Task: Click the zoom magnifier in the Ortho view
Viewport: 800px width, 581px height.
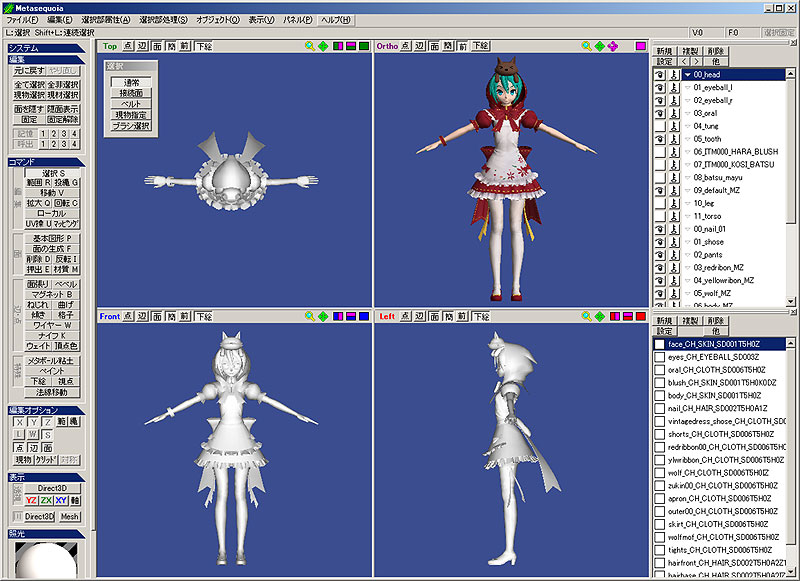Action: [586, 46]
